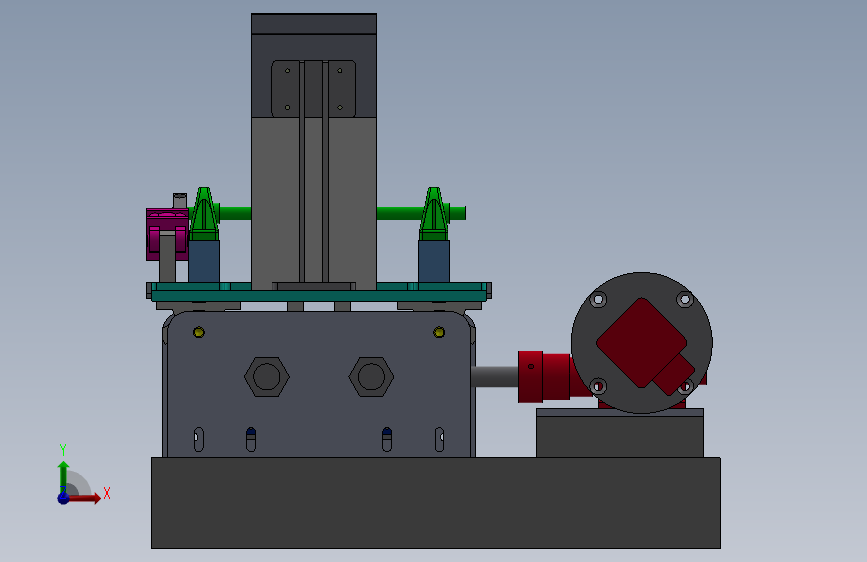Screen dimensions: 867x562
Task: Select the left yellow screw on housing
Action: pyautogui.click(x=199, y=332)
